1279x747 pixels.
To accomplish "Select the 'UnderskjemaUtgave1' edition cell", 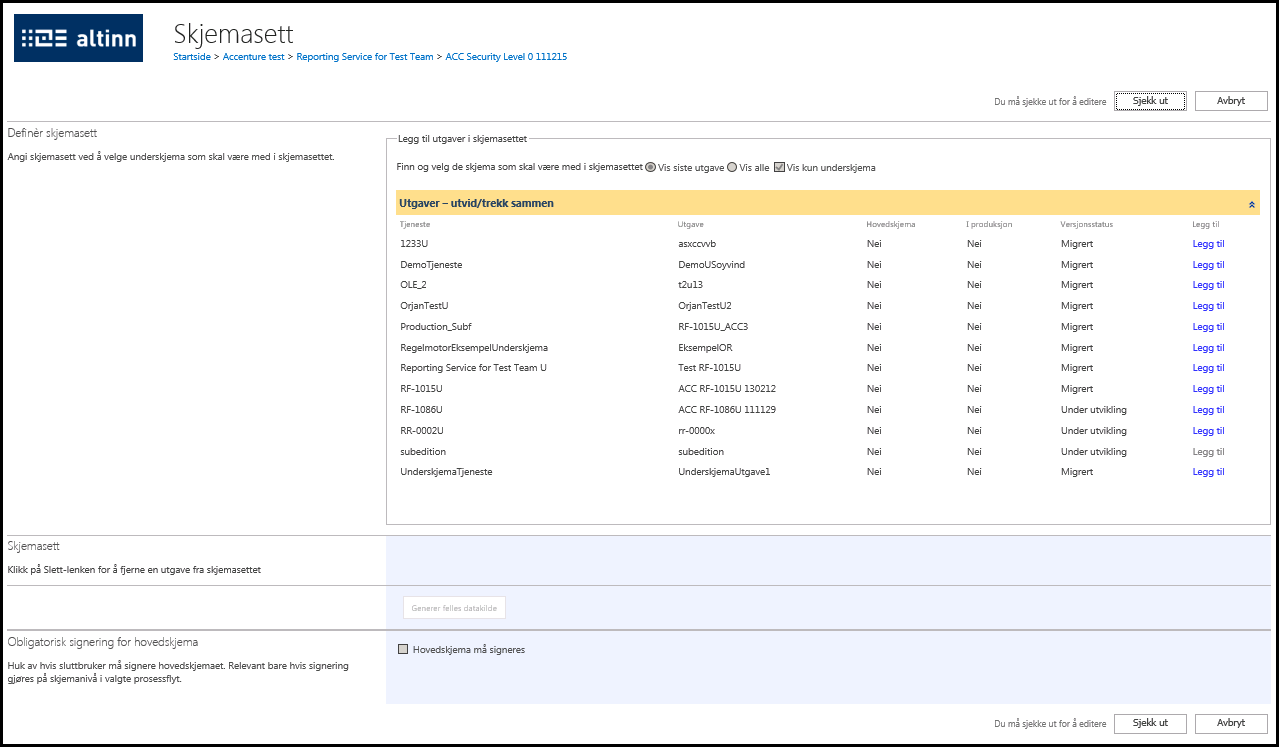I will (724, 472).
